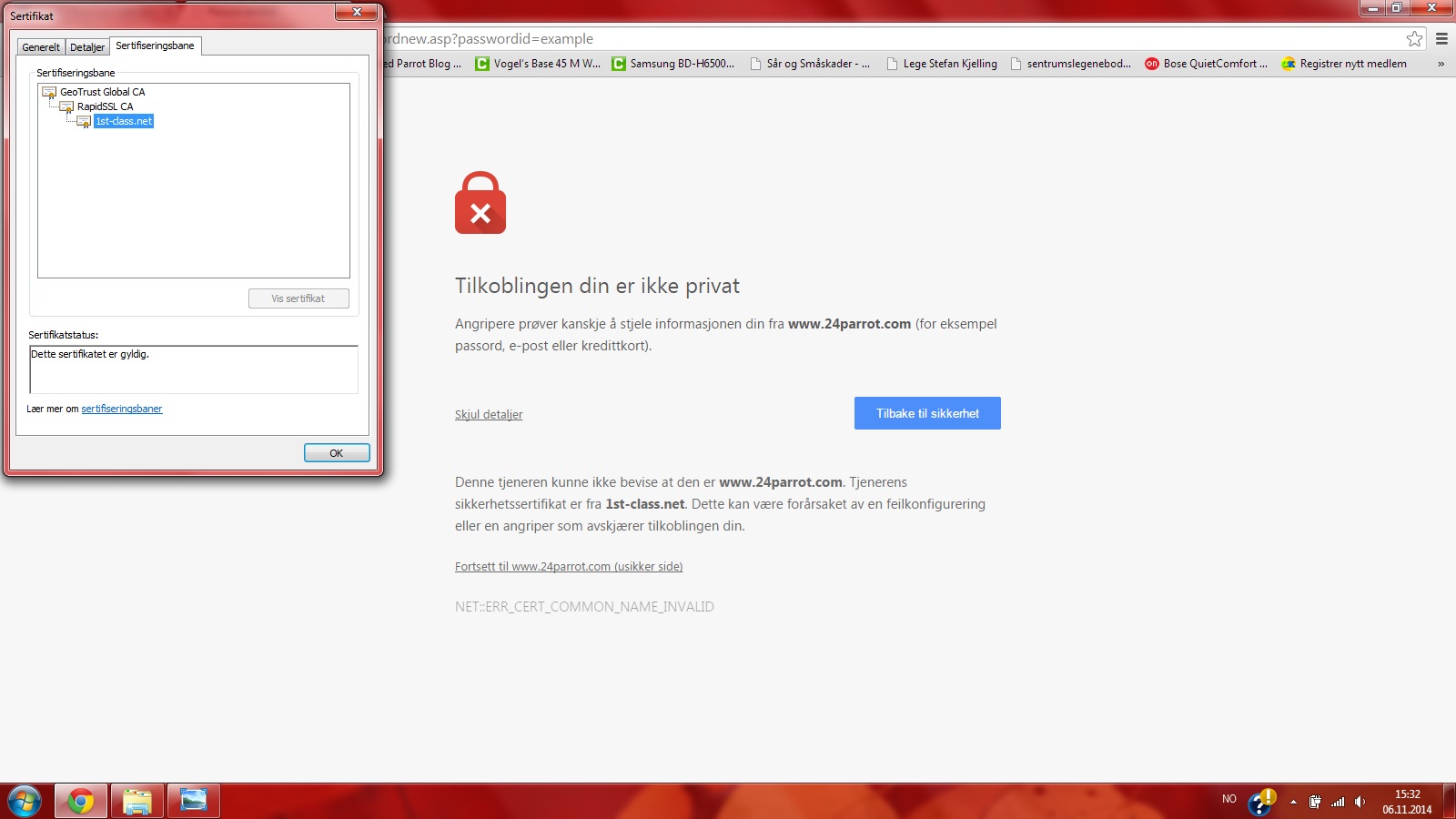Click the power plug tray icon

coord(1315,802)
